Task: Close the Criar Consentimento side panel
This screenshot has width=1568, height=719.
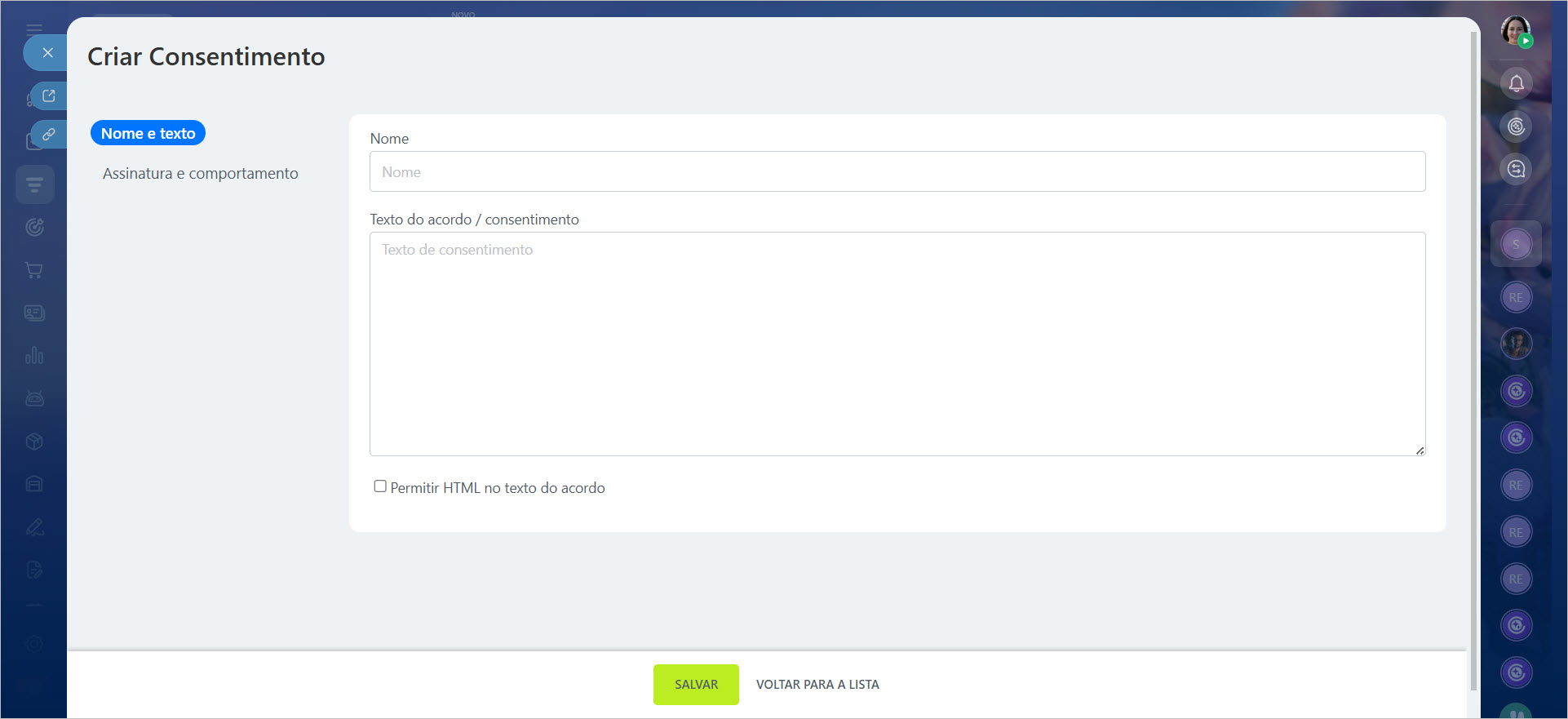Action: coord(47,53)
